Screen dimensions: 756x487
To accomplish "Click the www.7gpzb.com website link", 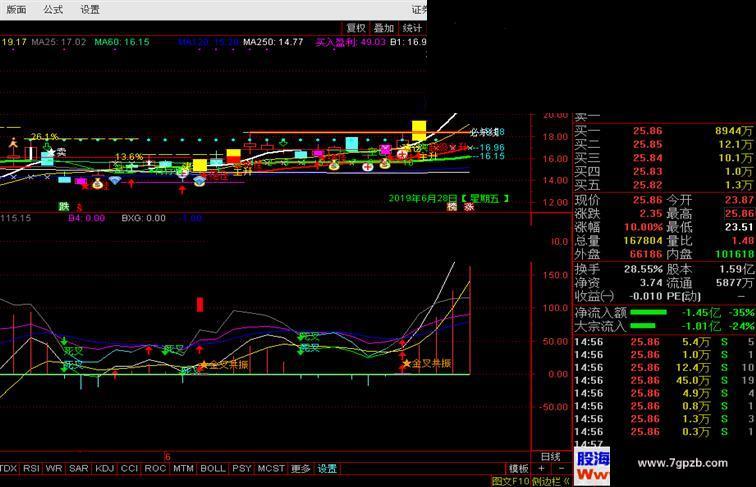I will click(682, 463).
